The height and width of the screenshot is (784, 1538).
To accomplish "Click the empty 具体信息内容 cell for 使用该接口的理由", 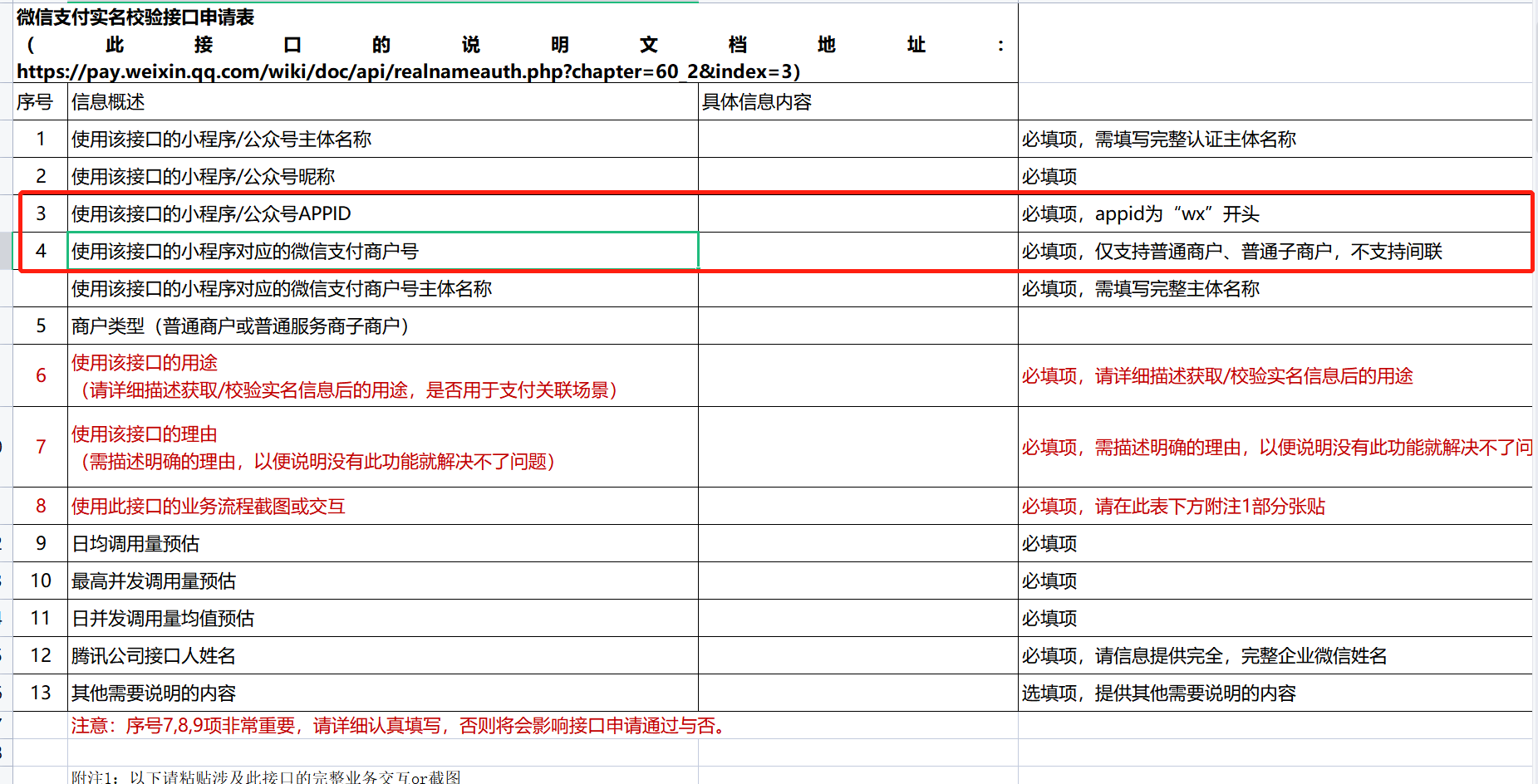I will click(x=857, y=448).
